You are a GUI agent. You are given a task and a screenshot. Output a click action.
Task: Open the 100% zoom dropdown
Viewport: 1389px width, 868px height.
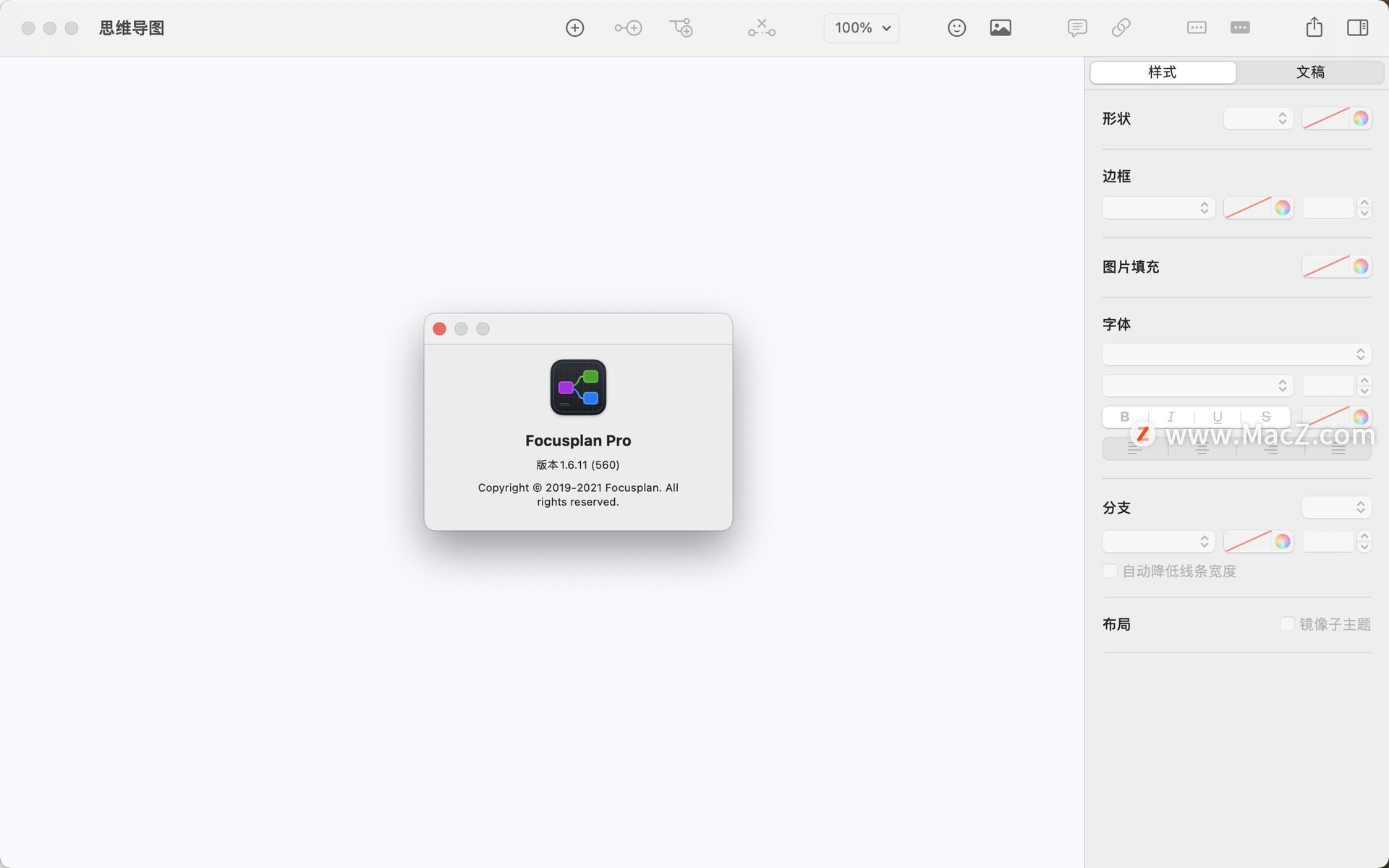861,28
